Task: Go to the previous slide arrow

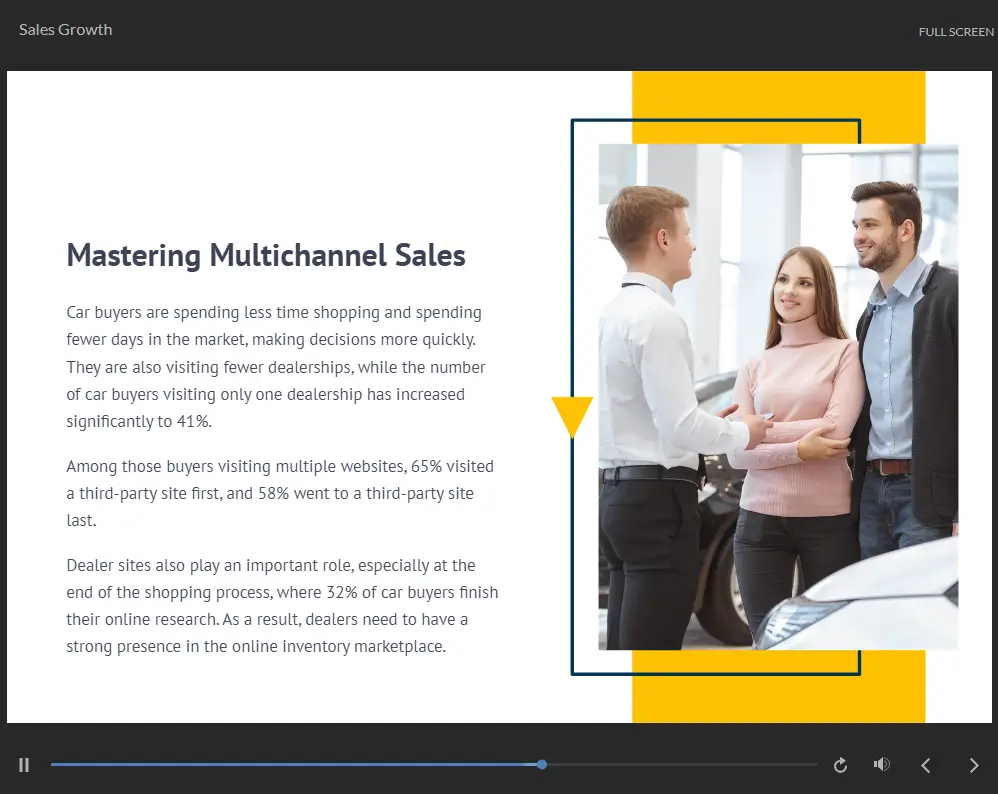Action: [x=926, y=765]
